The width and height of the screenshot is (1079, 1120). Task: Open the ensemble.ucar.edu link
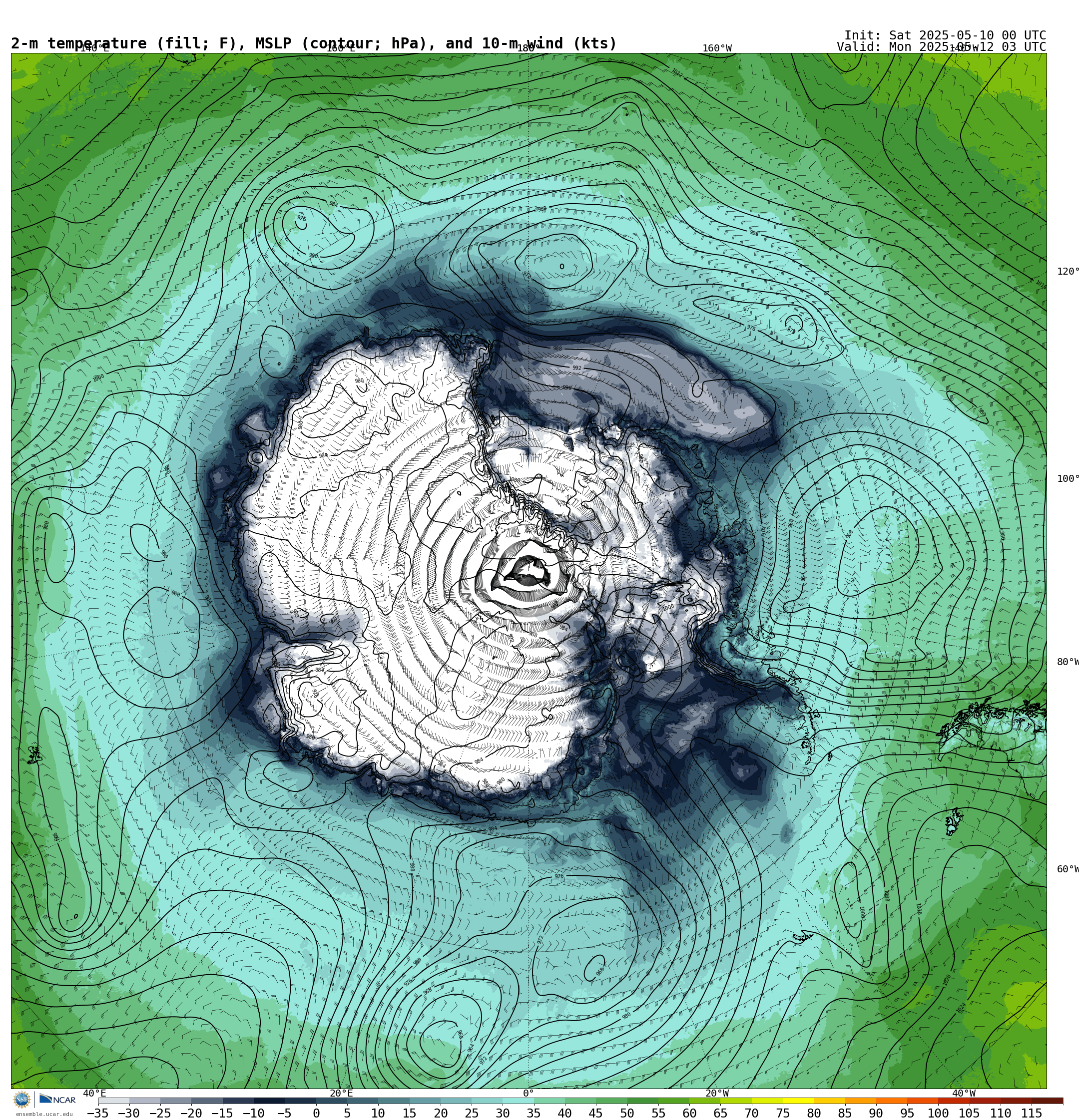44,1115
